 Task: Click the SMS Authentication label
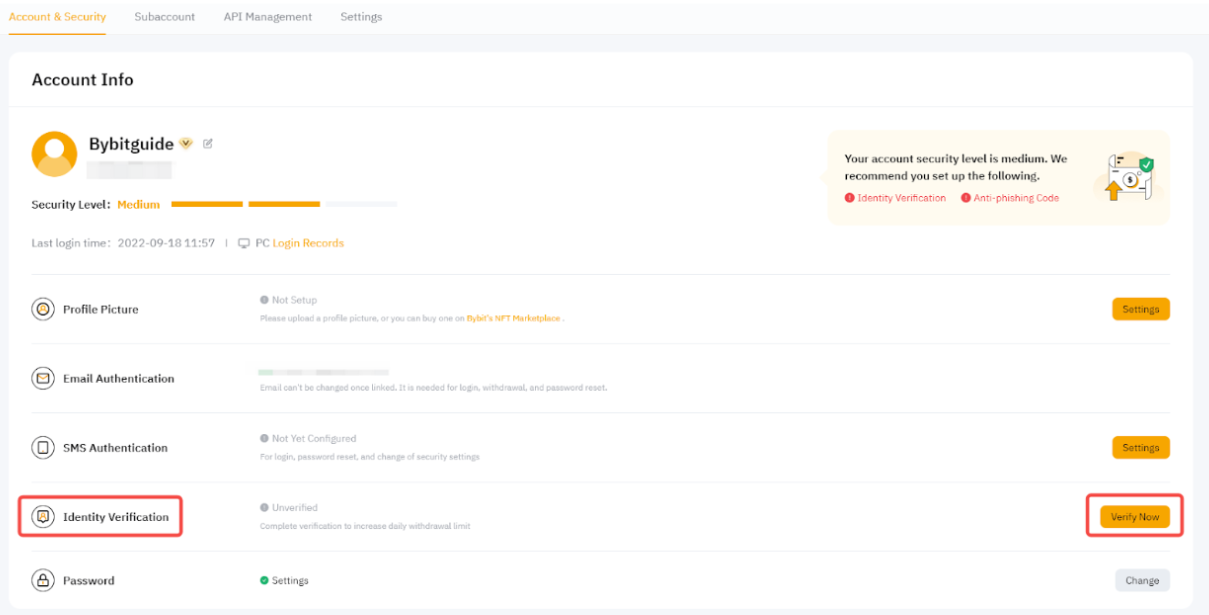(116, 448)
